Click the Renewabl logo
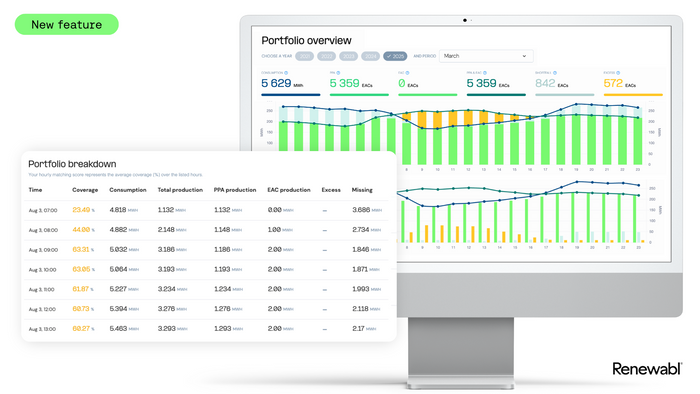This screenshot has width=700, height=394. pos(647,369)
